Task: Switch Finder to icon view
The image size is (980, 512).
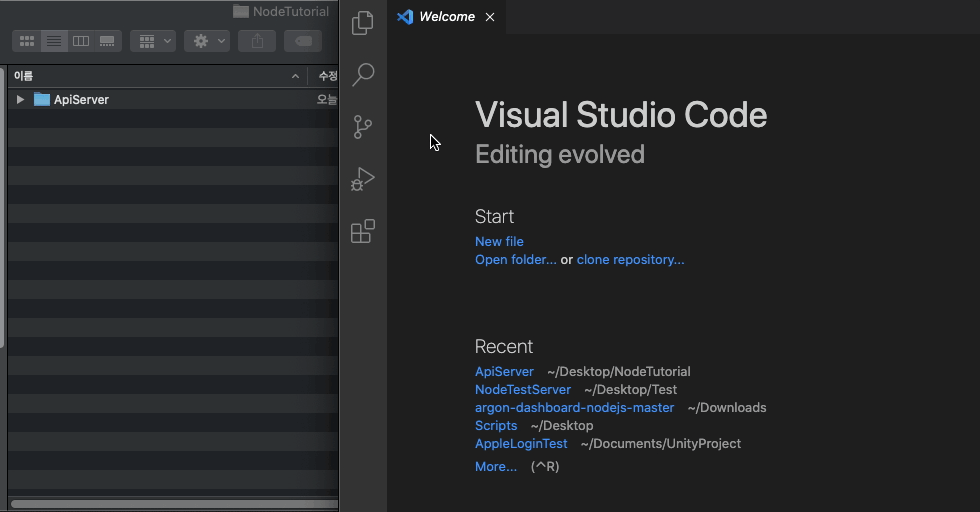Action: (x=27, y=41)
